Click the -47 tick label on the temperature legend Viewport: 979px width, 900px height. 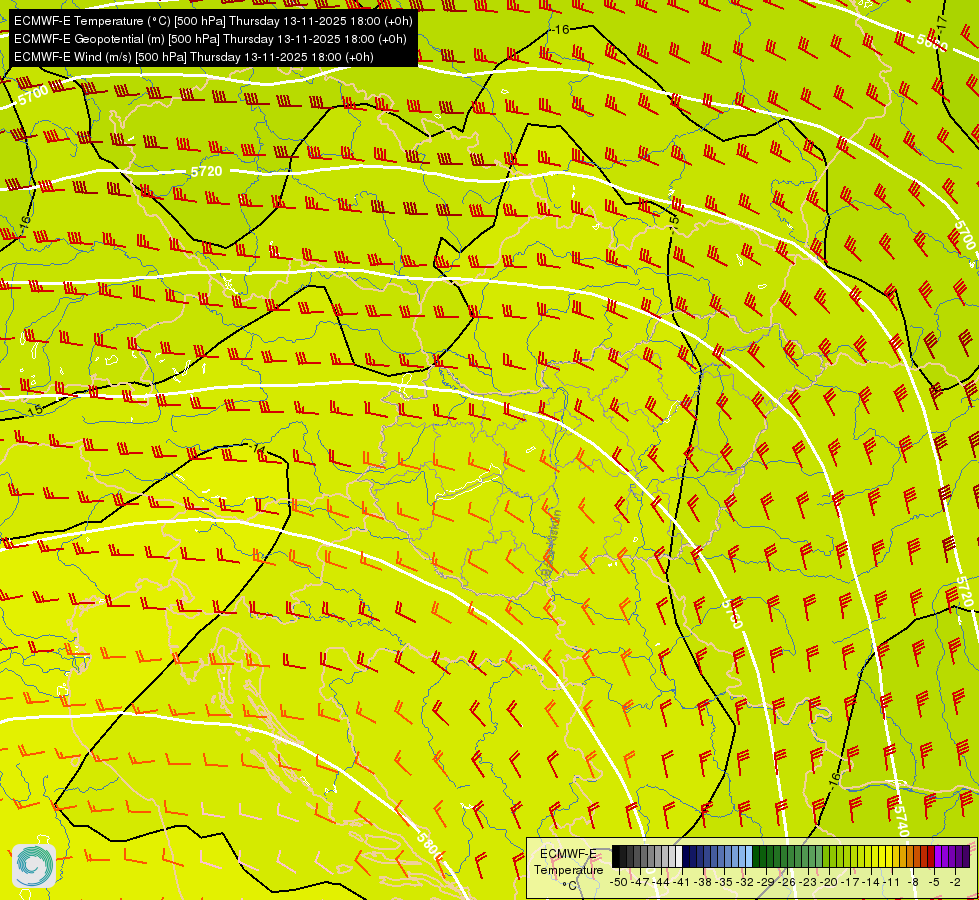640,883
